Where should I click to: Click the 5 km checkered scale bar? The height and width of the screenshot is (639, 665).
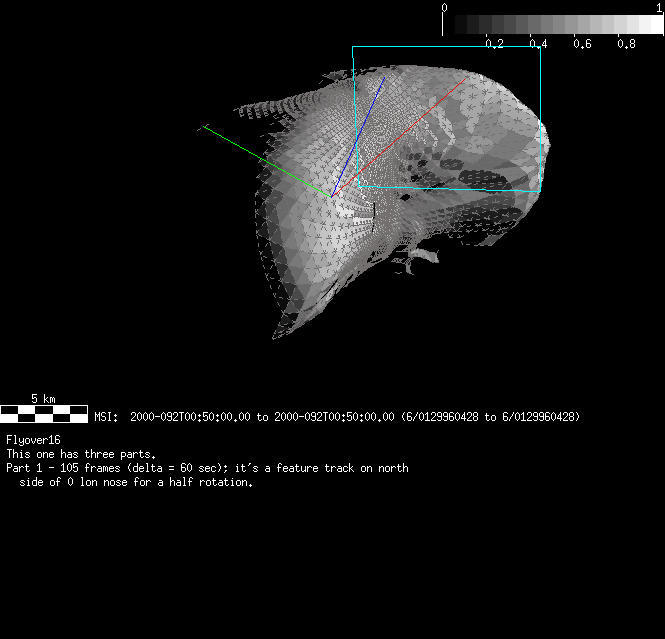tap(43, 412)
